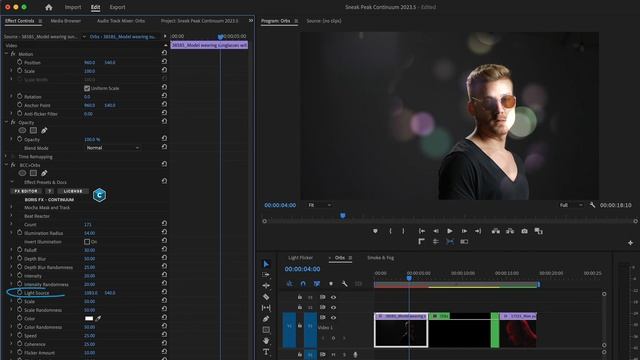Open timeline display settings wrench
The height and width of the screenshot is (360, 640).
344,283
